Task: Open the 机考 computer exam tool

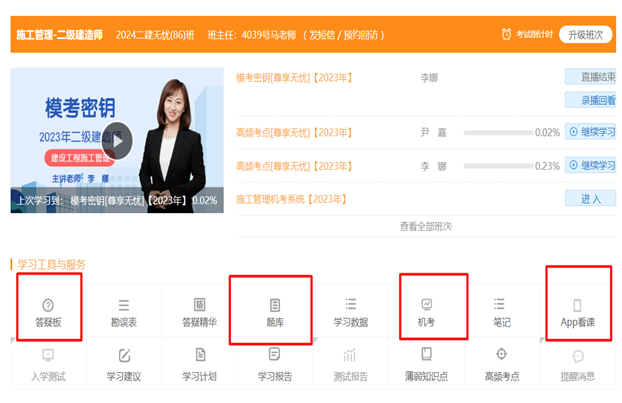Action: point(426,313)
